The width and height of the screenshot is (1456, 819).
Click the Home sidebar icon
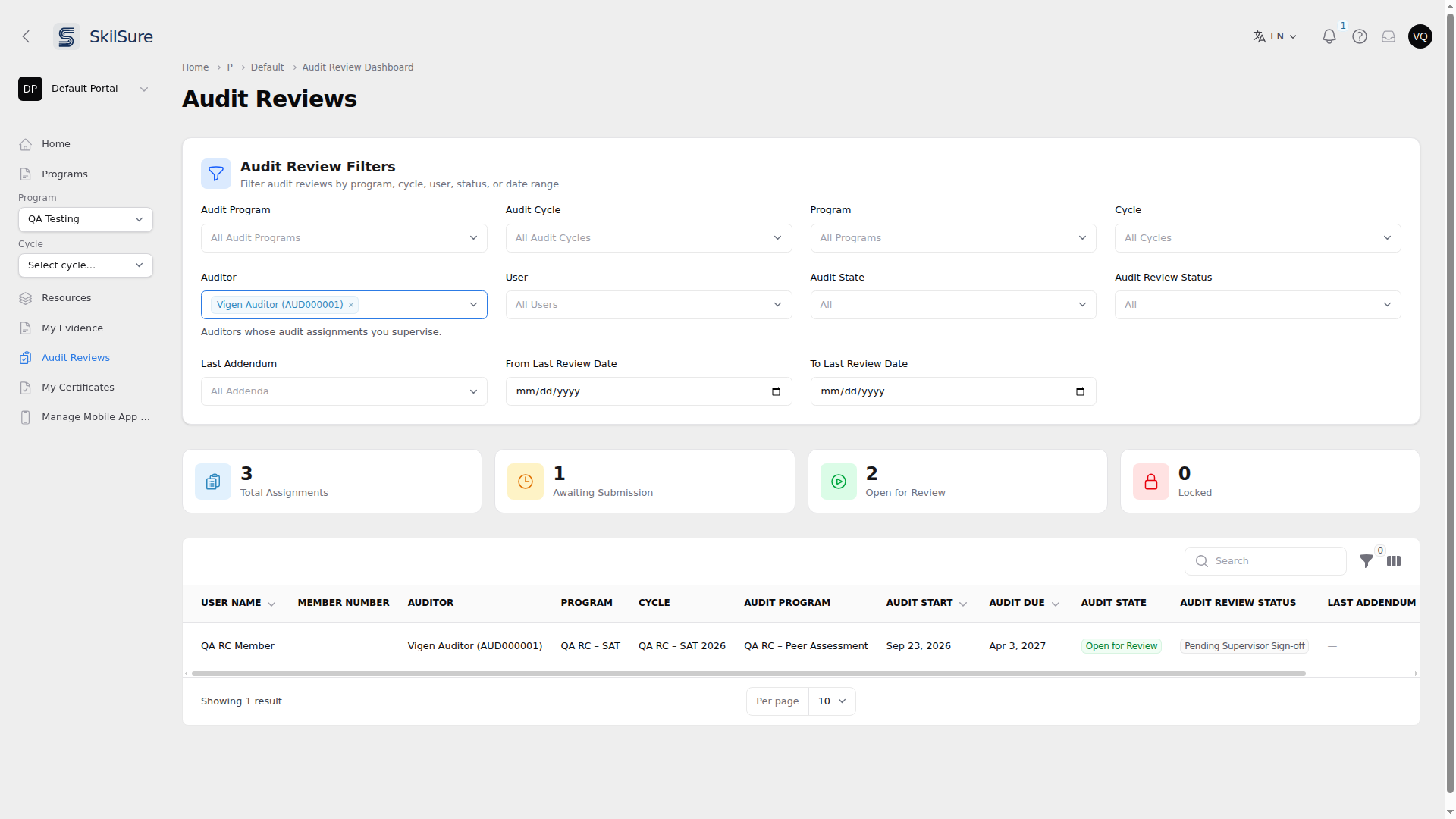click(x=26, y=144)
